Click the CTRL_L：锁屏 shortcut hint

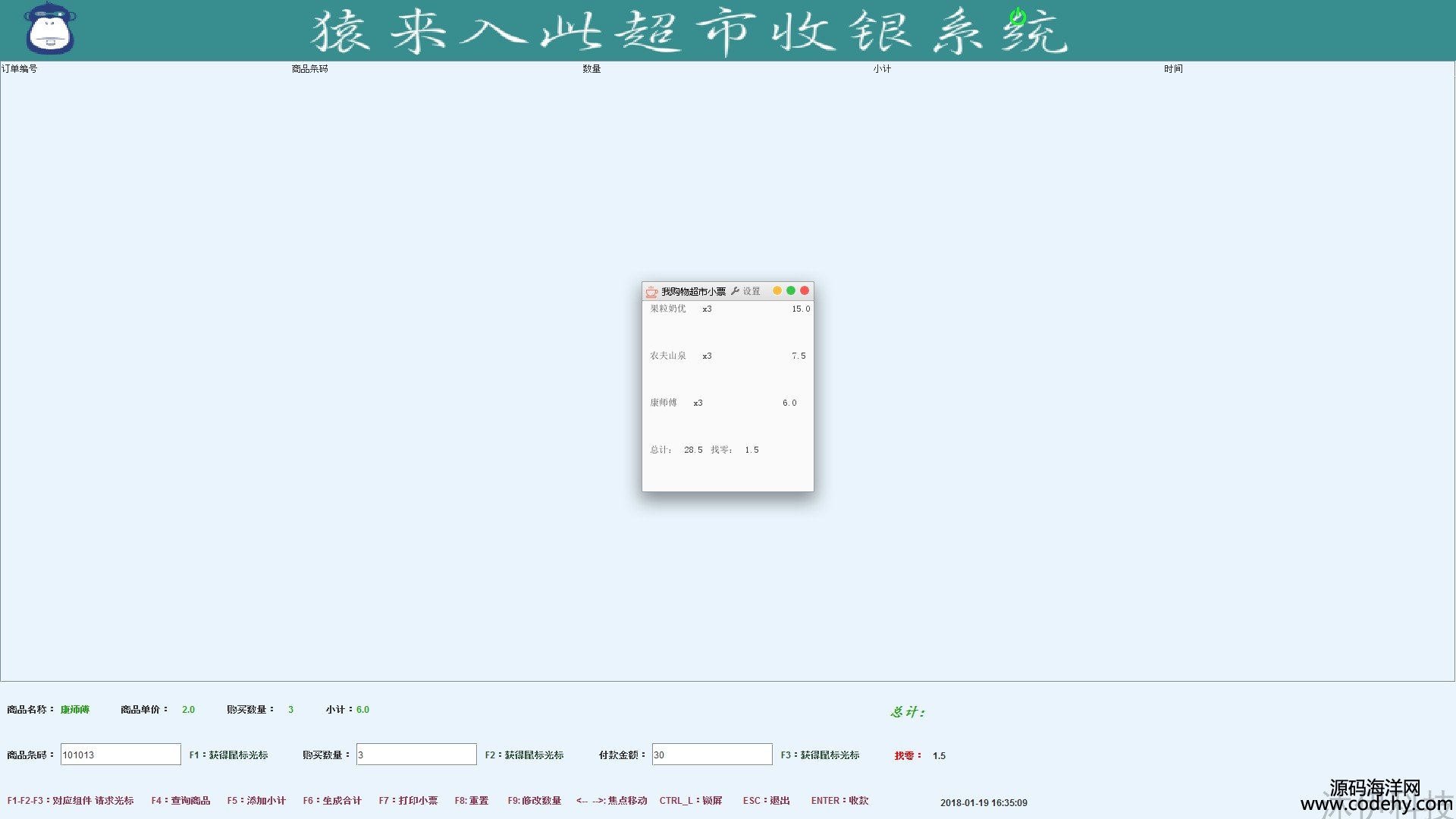pos(691,801)
